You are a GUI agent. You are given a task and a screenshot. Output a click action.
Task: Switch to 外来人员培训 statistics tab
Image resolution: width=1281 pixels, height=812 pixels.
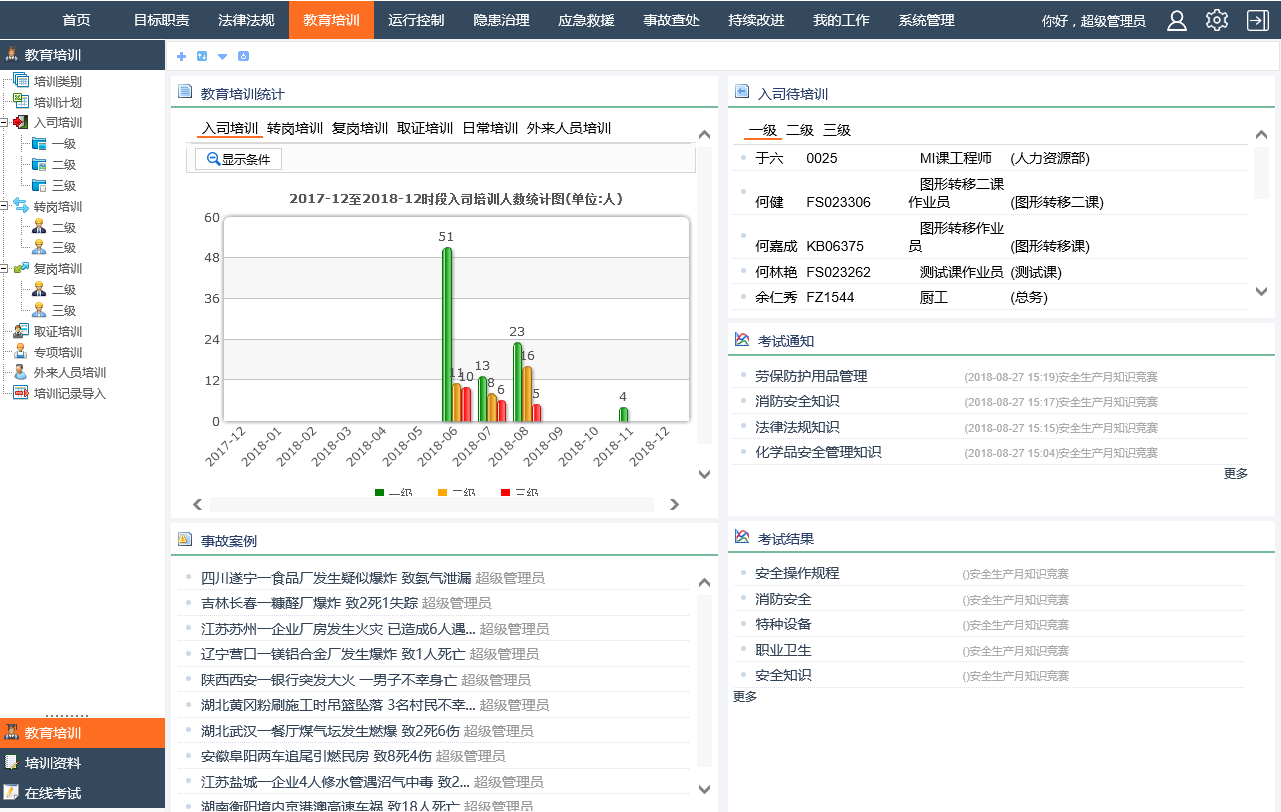pos(569,128)
